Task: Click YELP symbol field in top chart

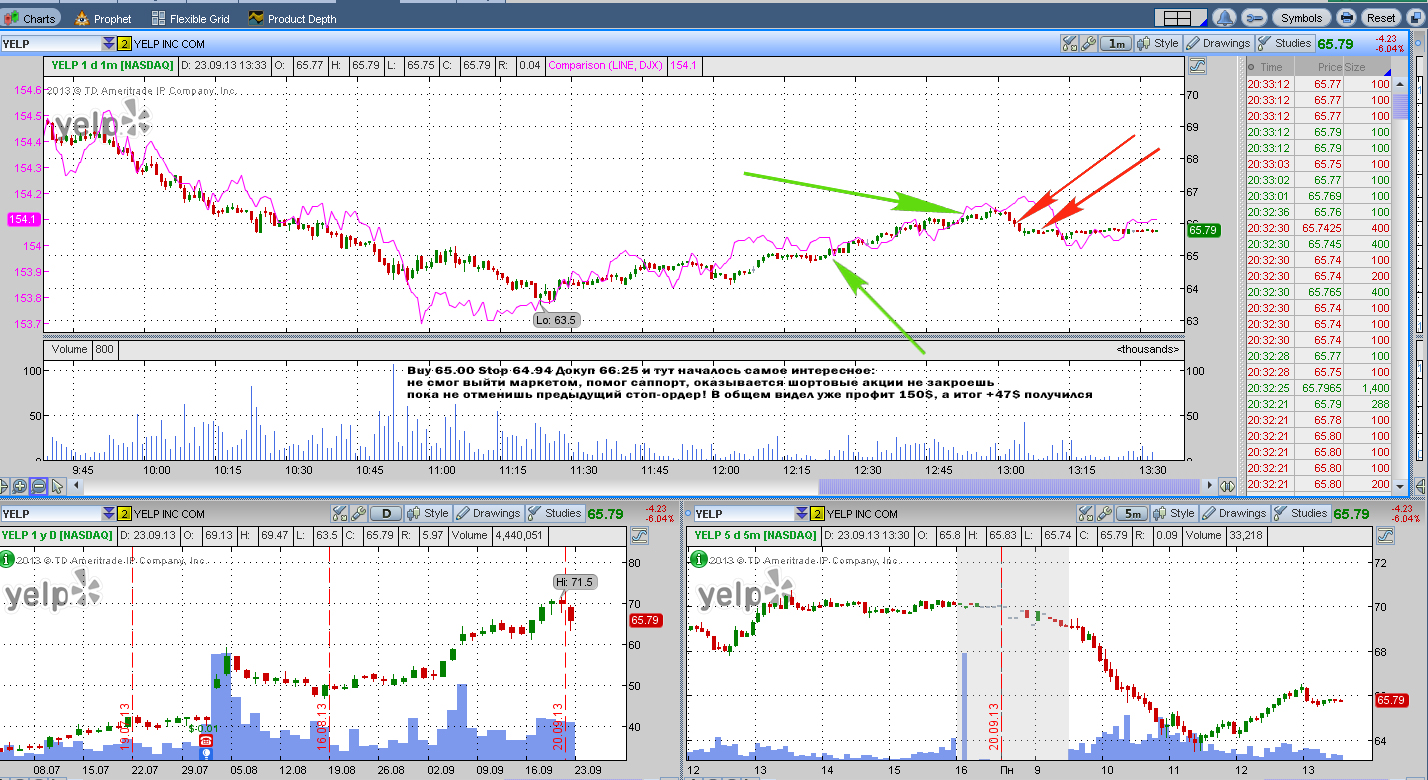Action: 51,44
